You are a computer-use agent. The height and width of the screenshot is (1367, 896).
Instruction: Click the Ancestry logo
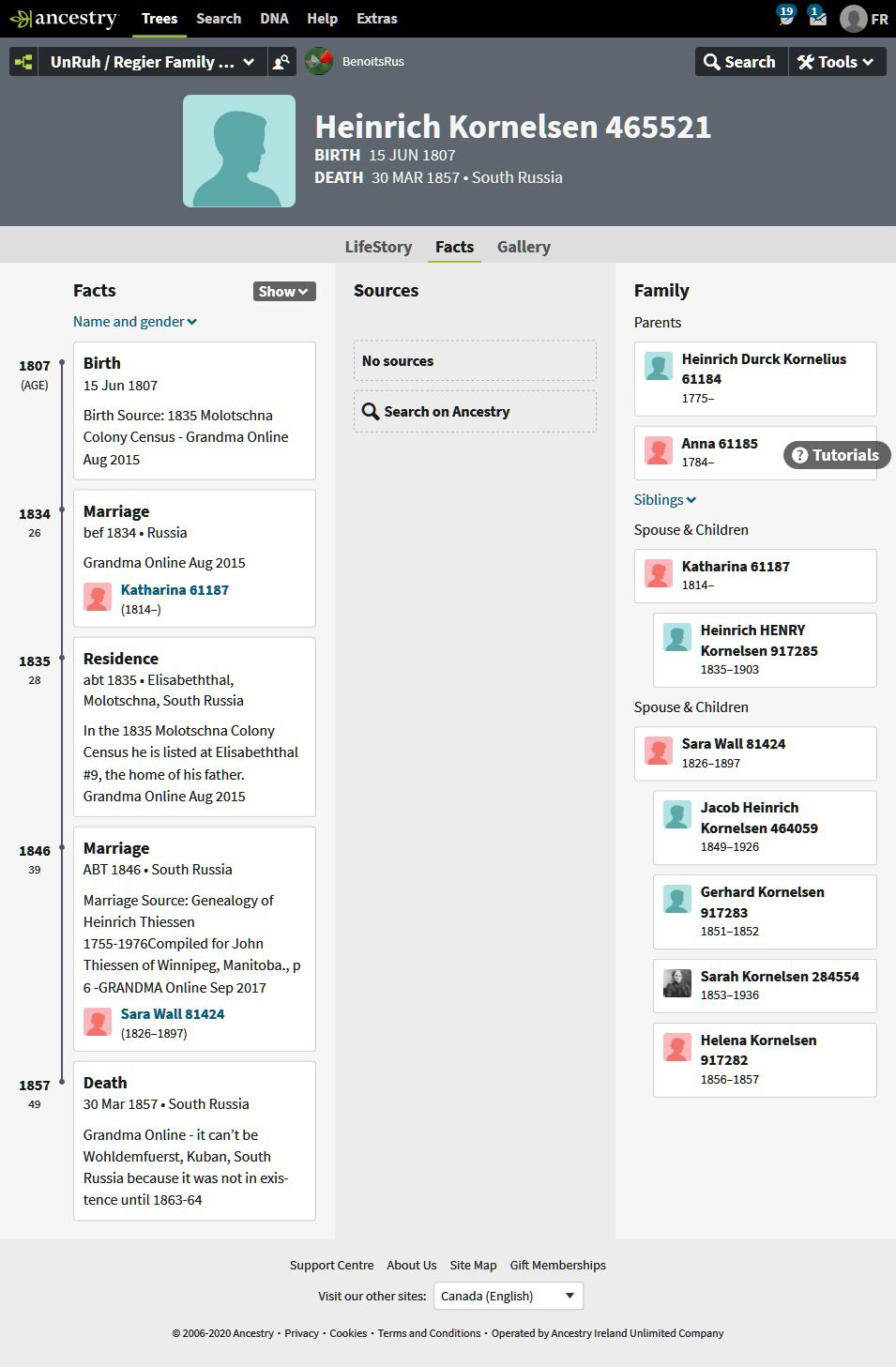coord(65,19)
